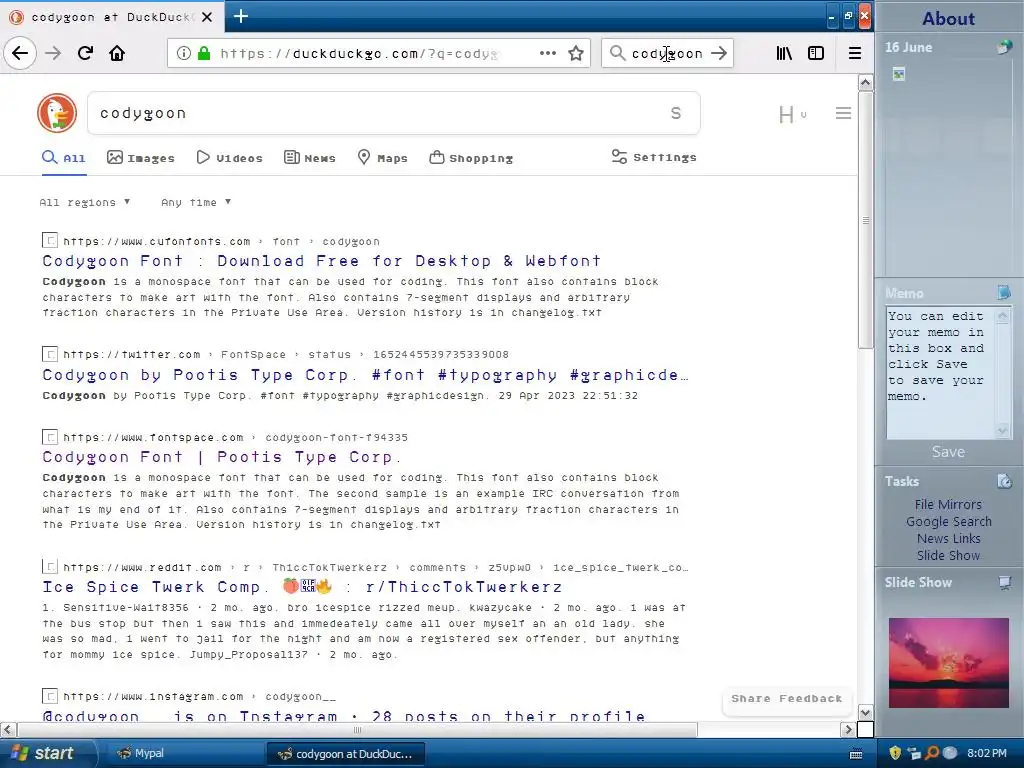Click into the memo text box
The width and height of the screenshot is (1024, 768).
pos(939,373)
